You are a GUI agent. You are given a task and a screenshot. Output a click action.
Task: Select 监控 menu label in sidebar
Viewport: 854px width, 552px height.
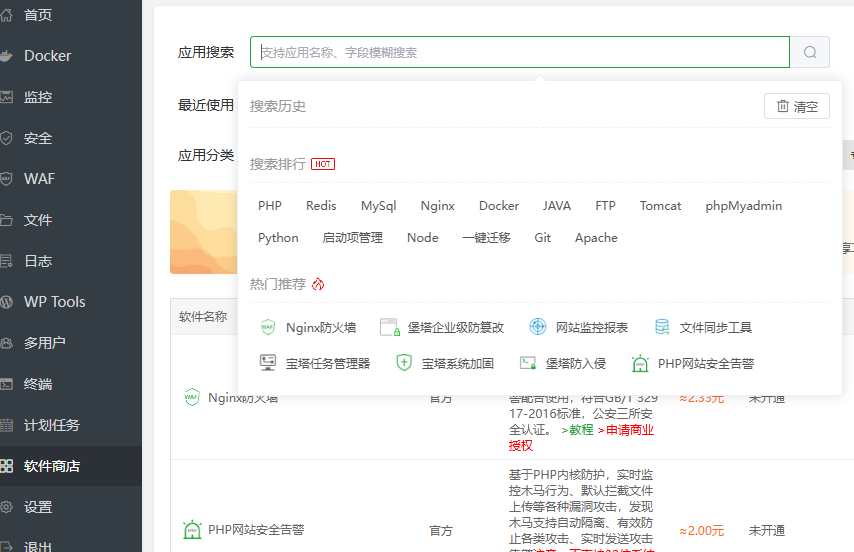point(38,97)
